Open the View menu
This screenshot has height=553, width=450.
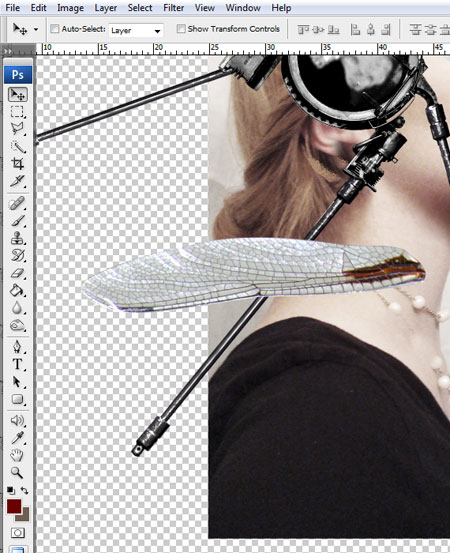point(205,8)
